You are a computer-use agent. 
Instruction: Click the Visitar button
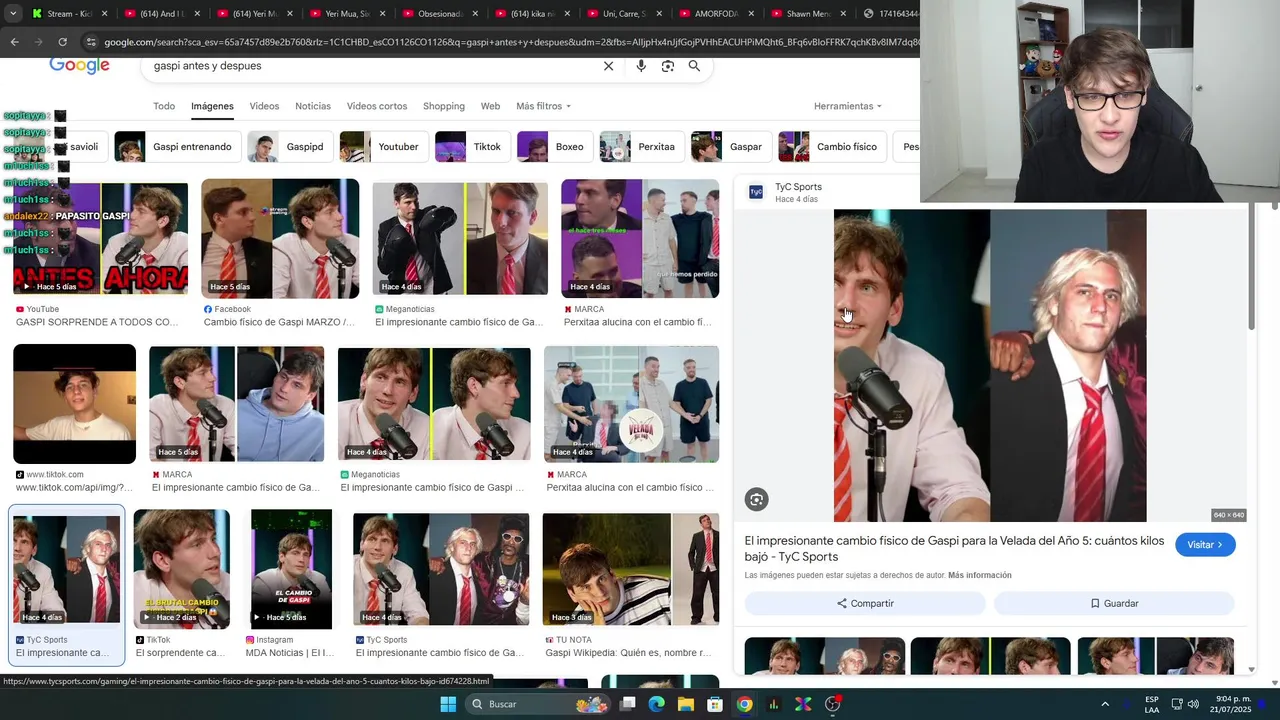coord(1205,545)
